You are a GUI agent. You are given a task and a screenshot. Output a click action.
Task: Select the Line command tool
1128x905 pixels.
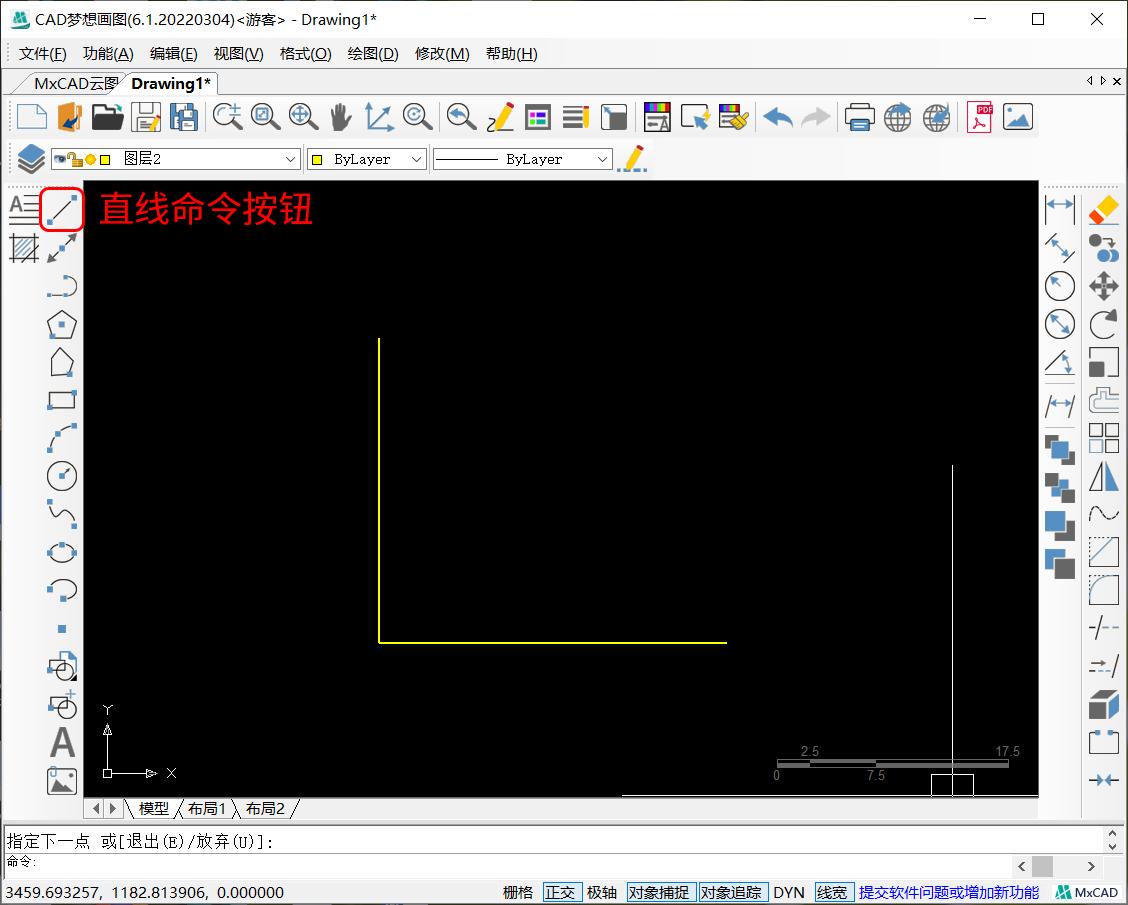pos(62,210)
